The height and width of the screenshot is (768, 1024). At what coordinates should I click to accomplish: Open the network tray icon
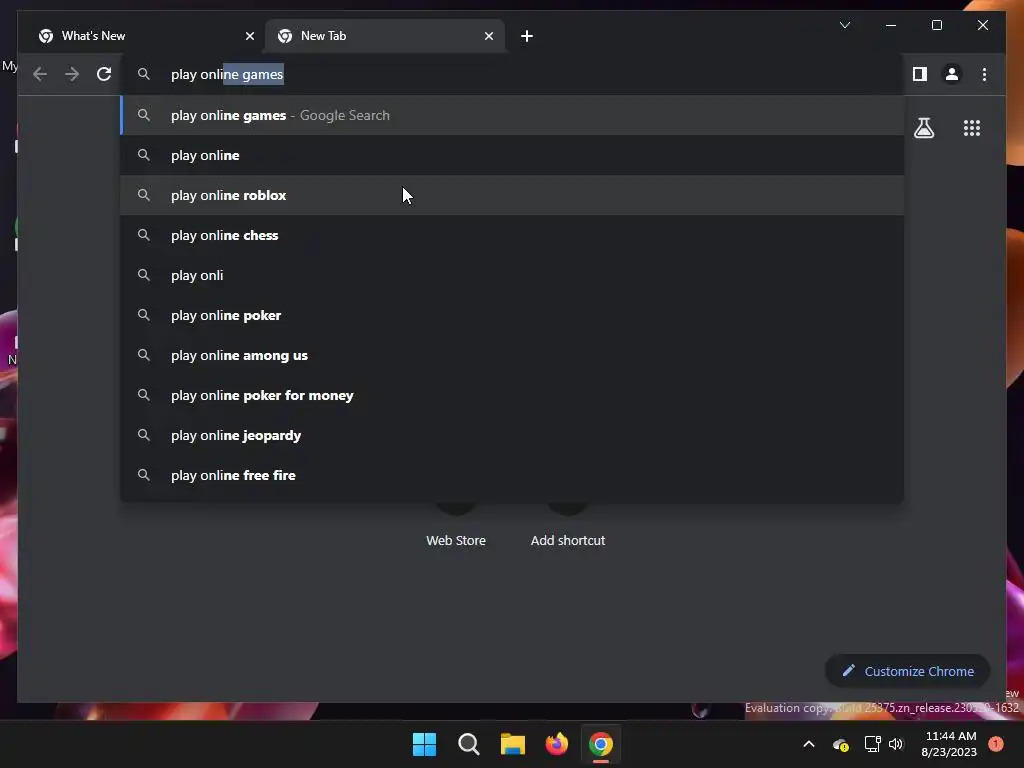(872, 744)
